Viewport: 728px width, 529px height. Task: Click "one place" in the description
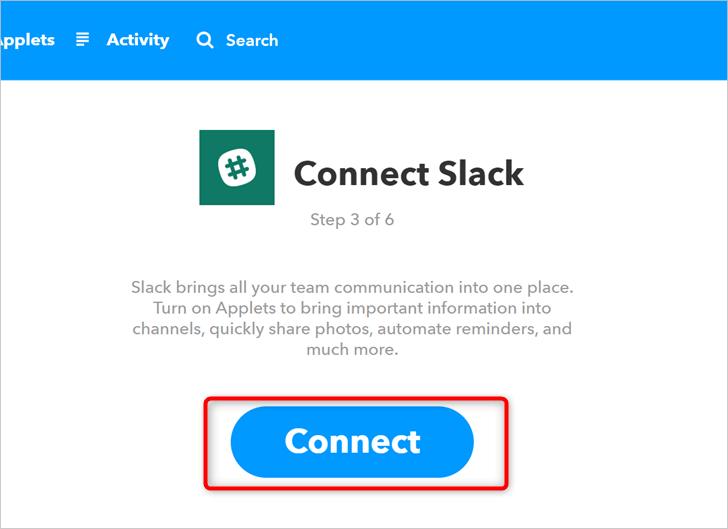click(x=539, y=288)
